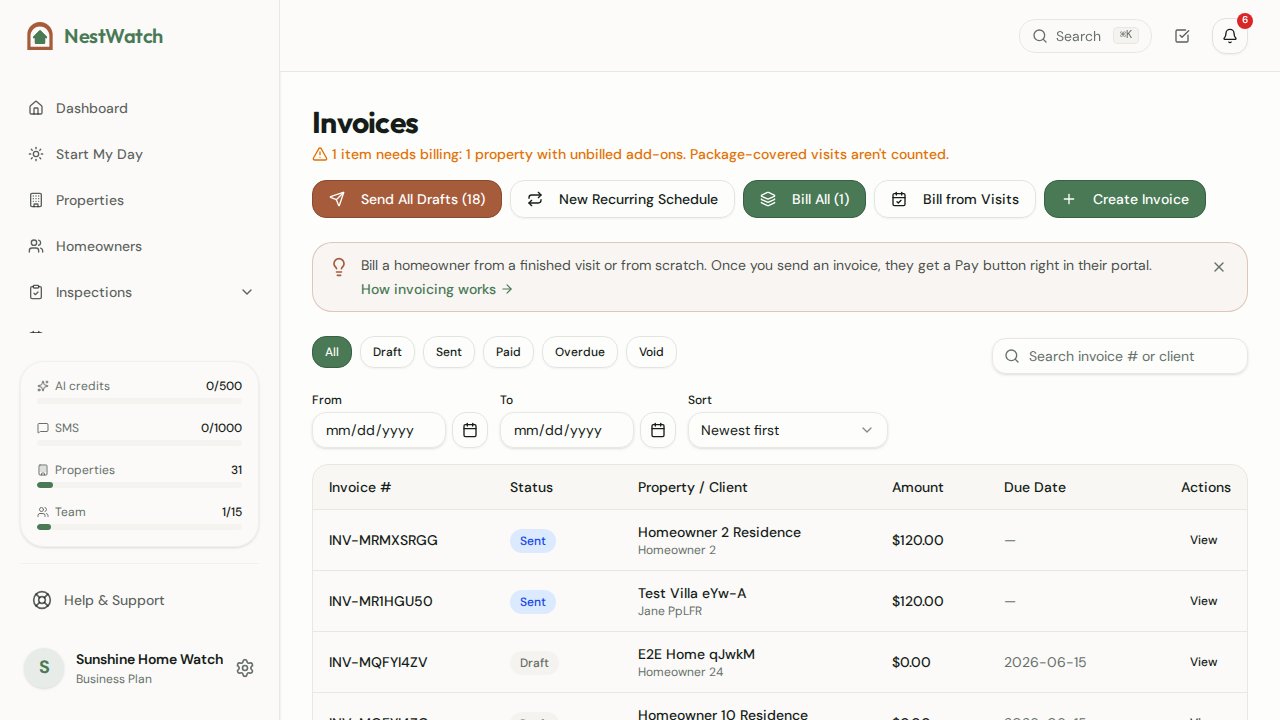Click the NestWatch house logo icon
This screenshot has width=1280, height=720.
pyautogui.click(x=40, y=36)
